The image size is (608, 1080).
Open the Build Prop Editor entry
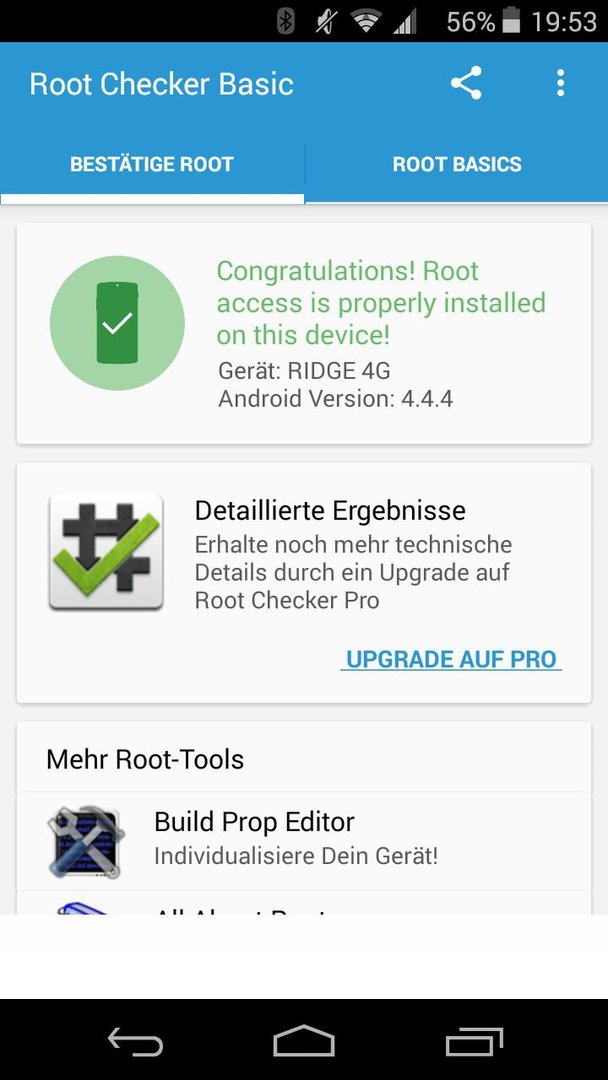(x=304, y=841)
